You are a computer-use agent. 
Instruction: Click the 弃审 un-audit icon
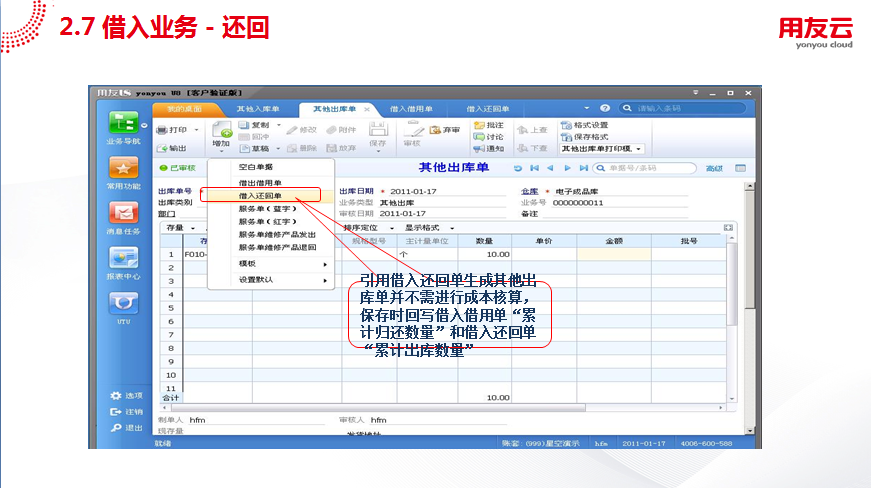(435, 130)
